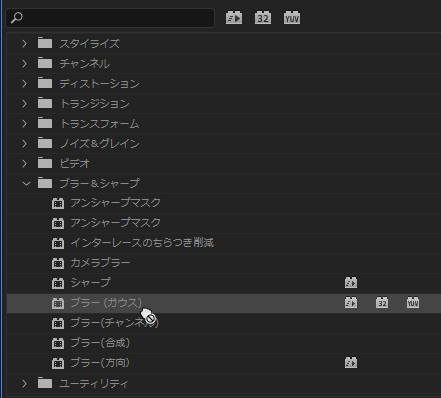Select the ブラー&シャープ folder label

(x=99, y=183)
